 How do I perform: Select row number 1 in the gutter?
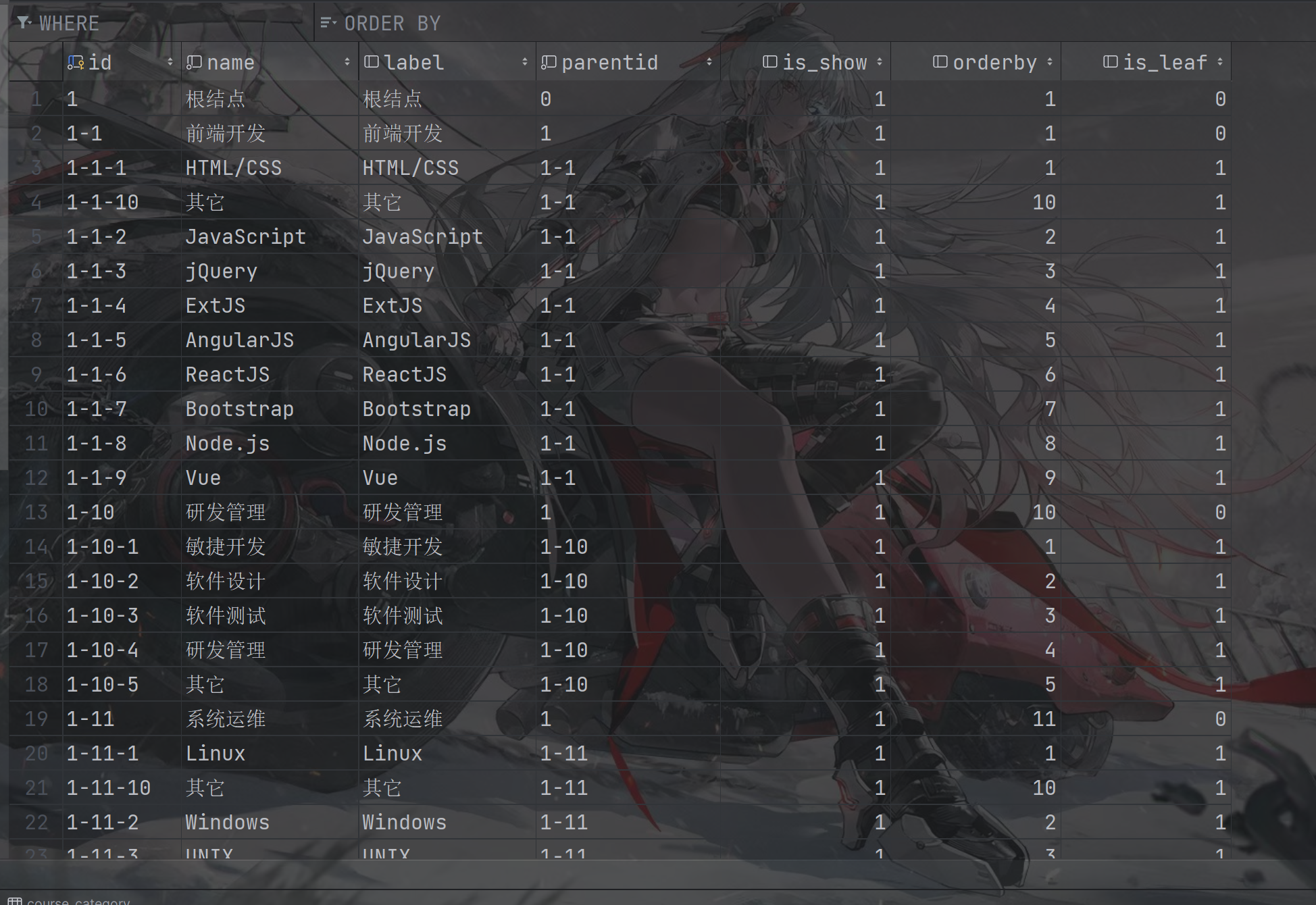coord(36,99)
